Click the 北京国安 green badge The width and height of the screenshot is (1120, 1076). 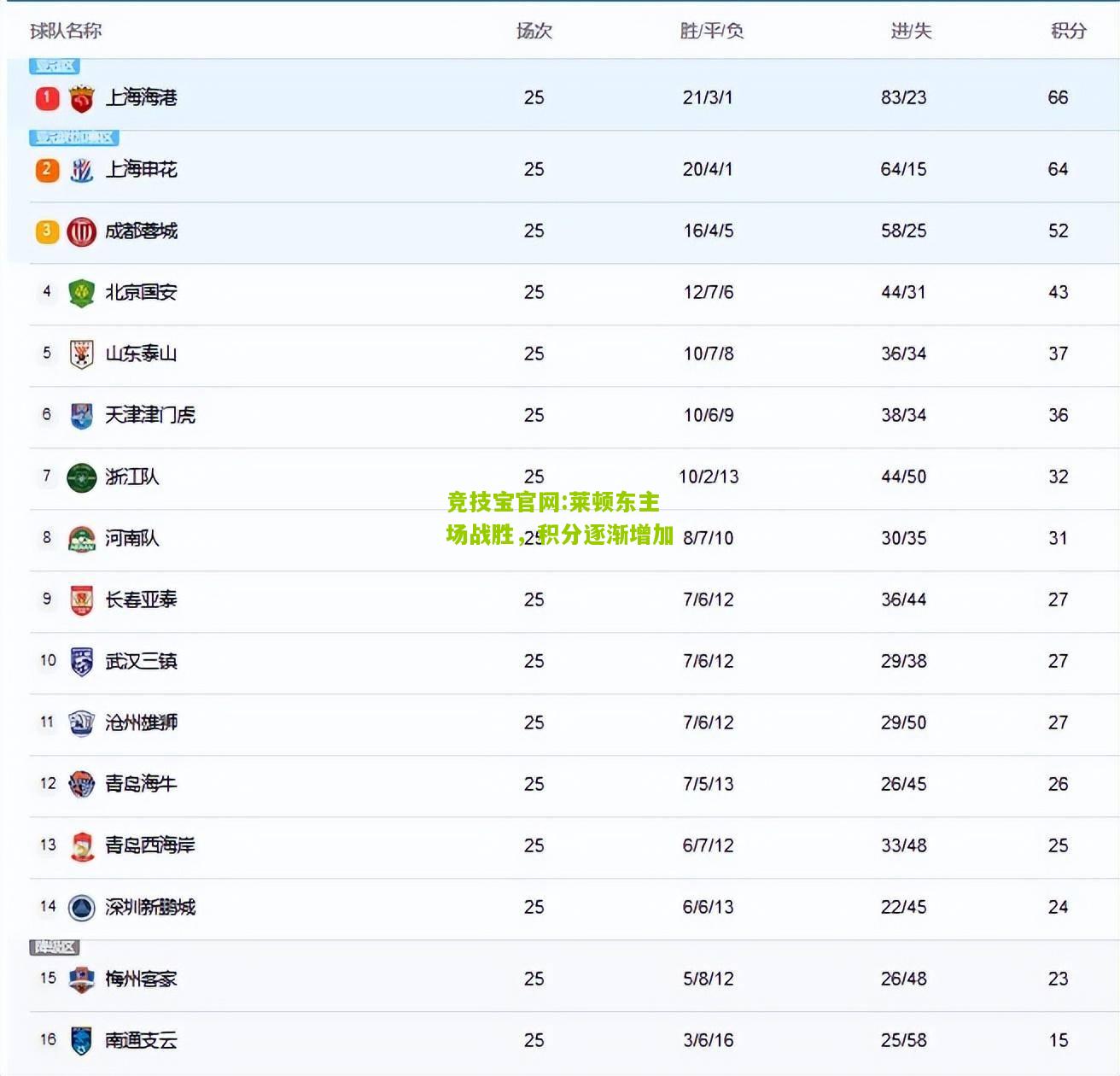pyautogui.click(x=81, y=293)
